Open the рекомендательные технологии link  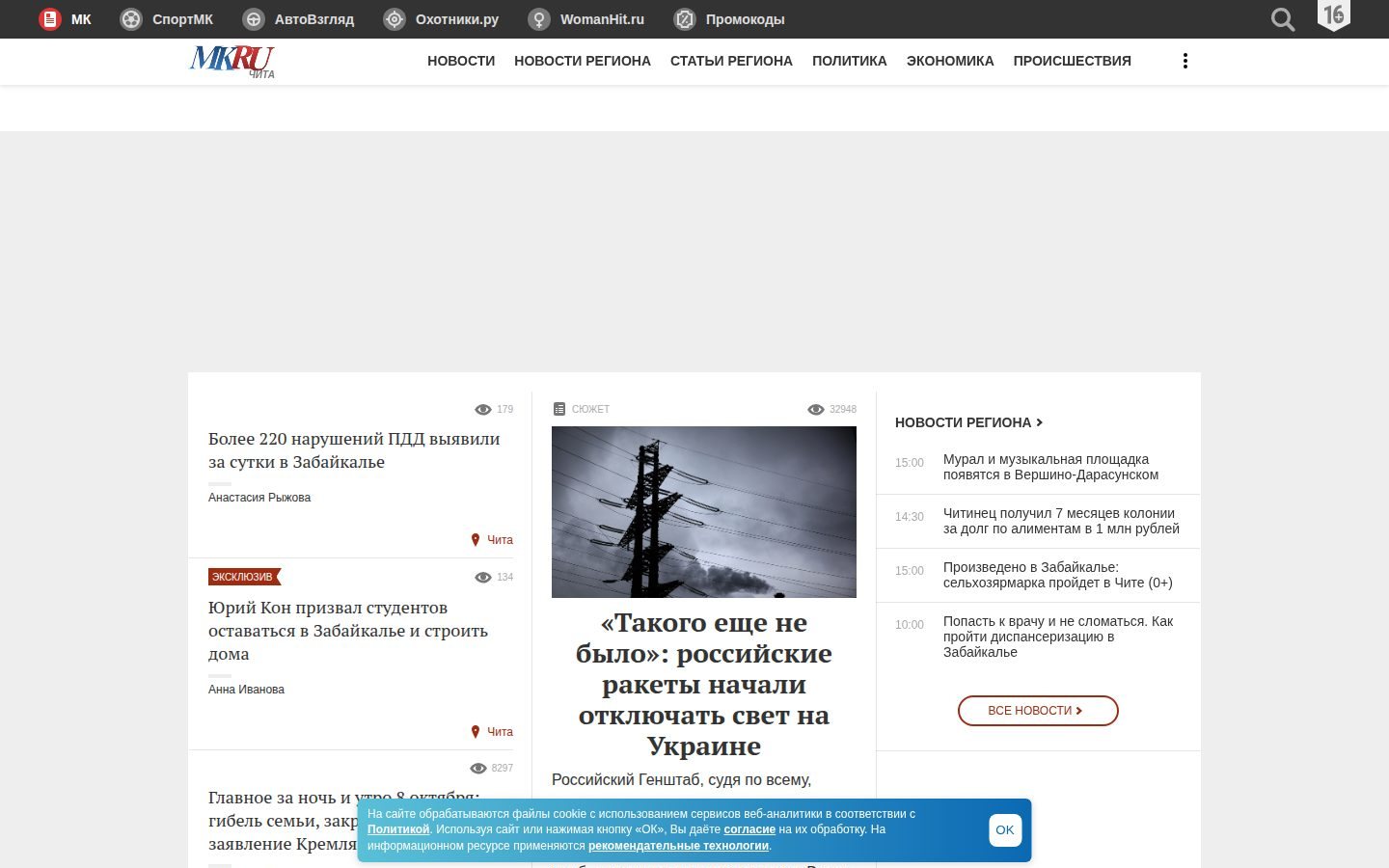(678, 846)
